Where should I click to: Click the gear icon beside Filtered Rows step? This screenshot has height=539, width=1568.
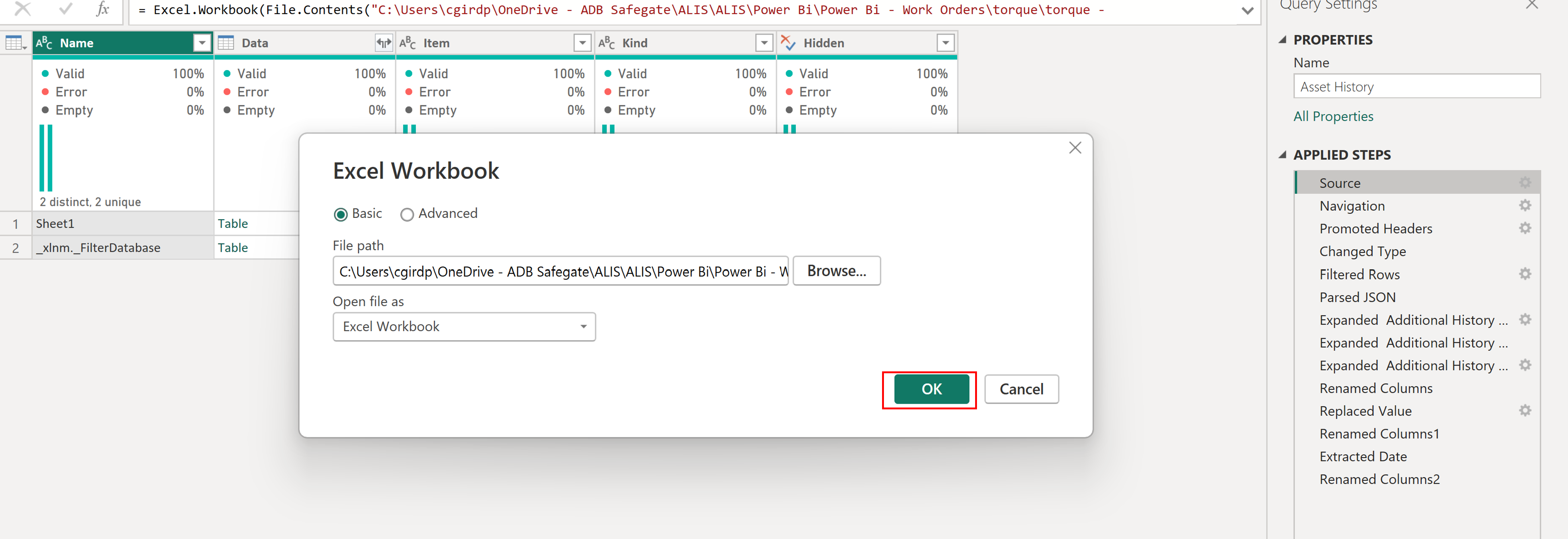point(1524,274)
